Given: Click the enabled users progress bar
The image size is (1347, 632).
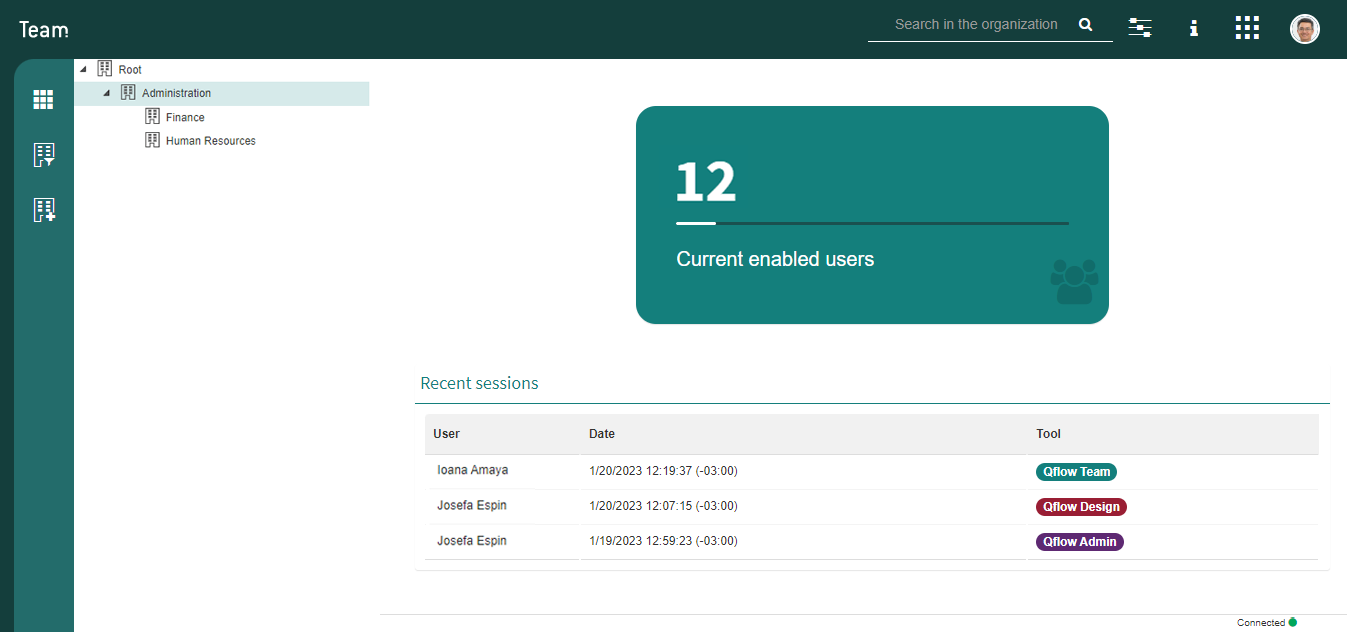Looking at the screenshot, I should 872,223.
